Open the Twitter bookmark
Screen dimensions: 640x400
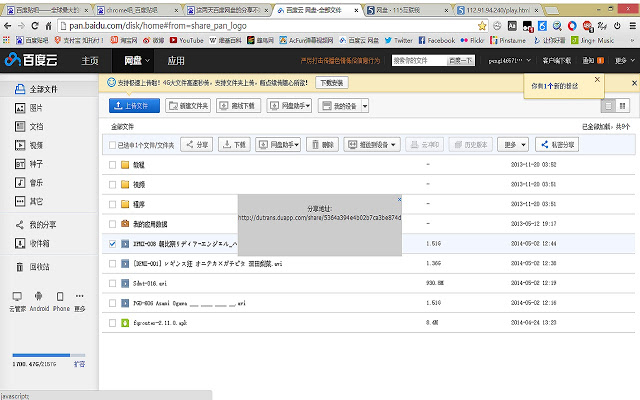398,40
